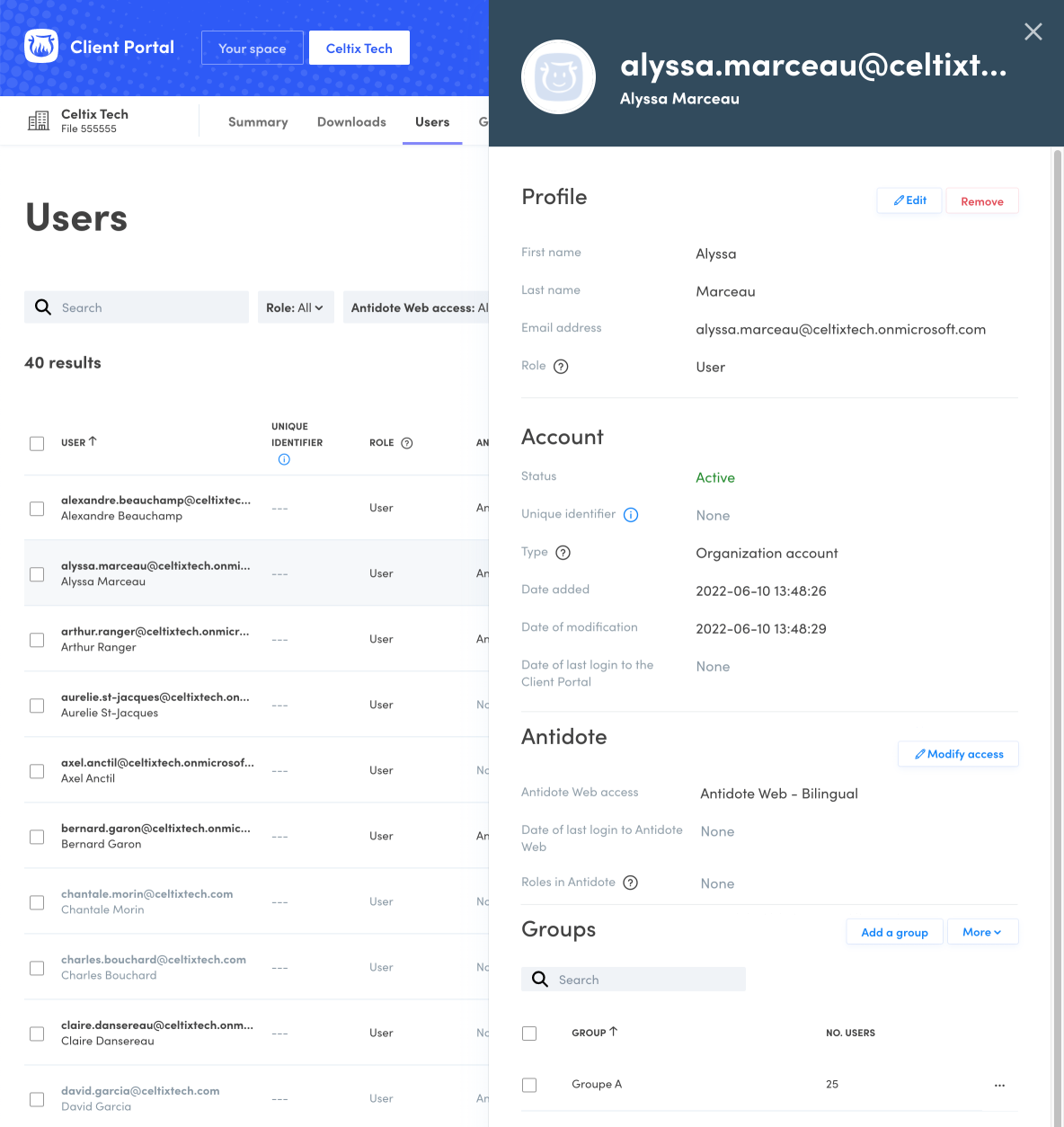Check the Alyssa Marceau row checkbox
Screen dimensions: 1064x1127
37,574
